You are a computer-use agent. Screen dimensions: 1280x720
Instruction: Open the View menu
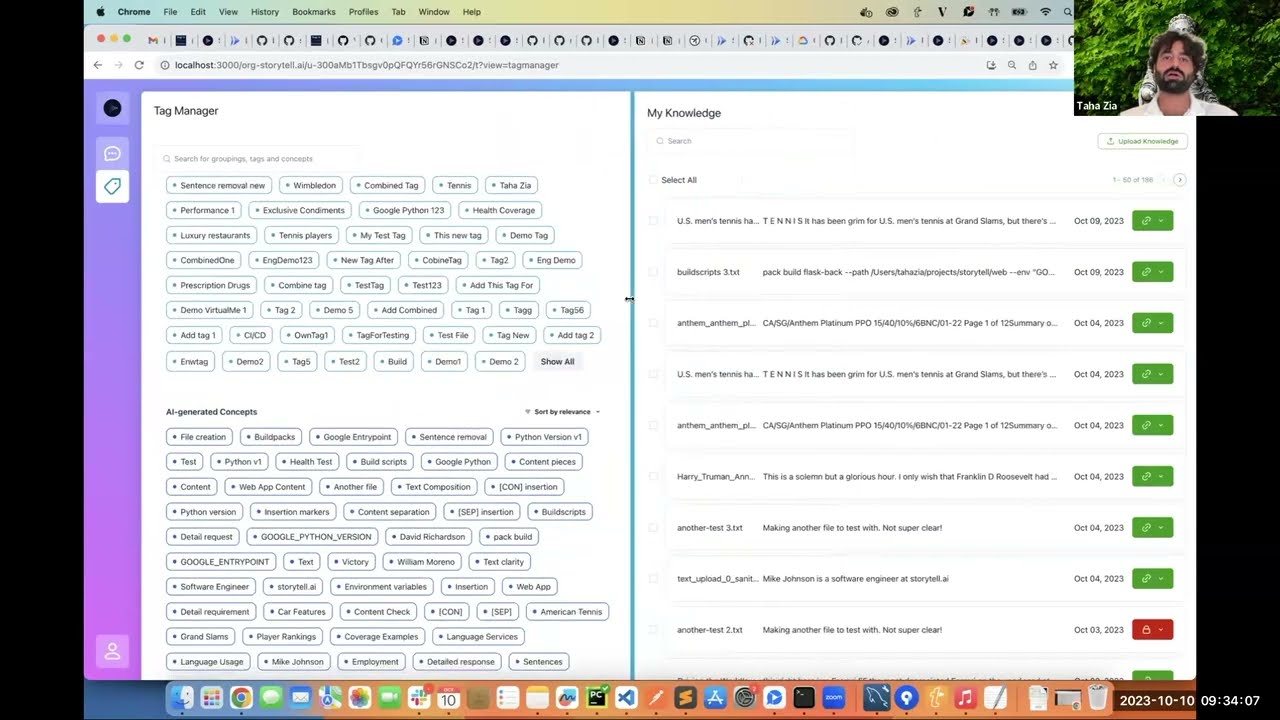[x=228, y=12]
